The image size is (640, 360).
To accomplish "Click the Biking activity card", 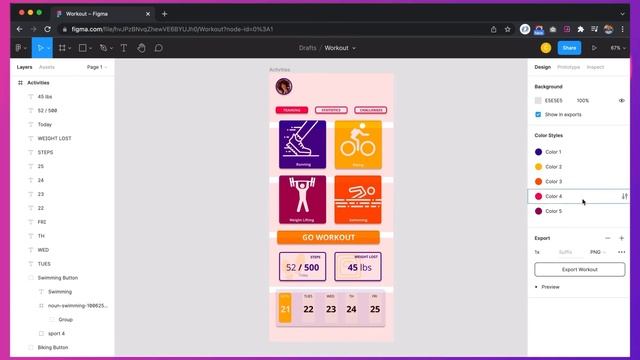I will point(358,144).
